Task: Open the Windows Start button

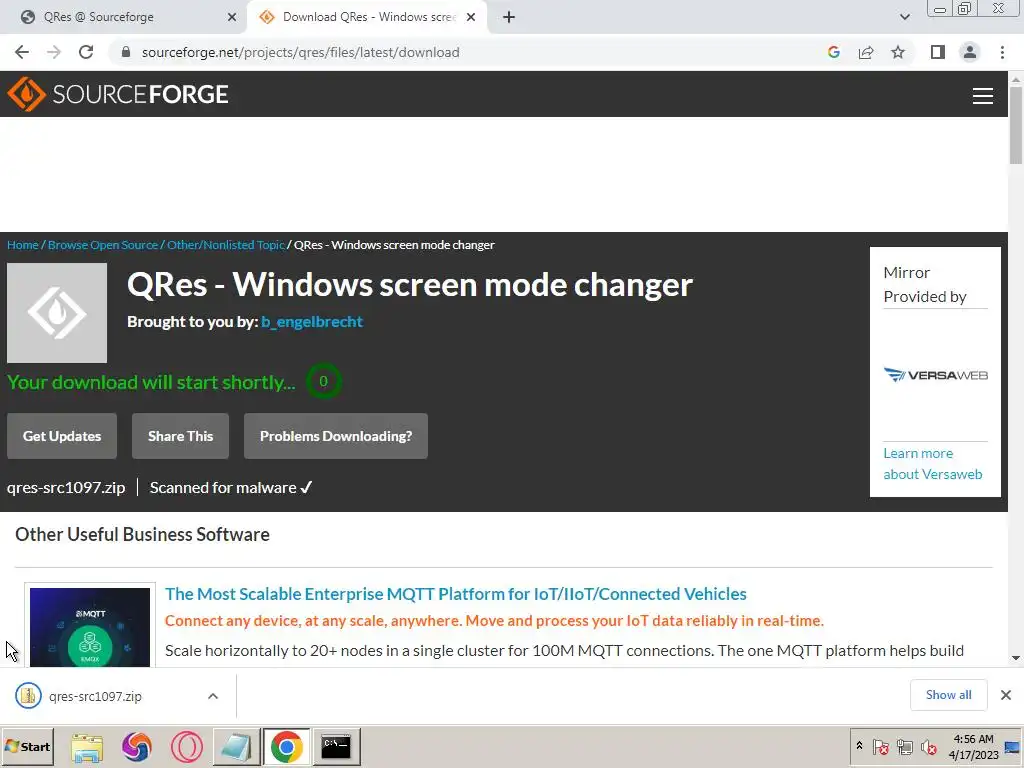Action: [x=27, y=746]
